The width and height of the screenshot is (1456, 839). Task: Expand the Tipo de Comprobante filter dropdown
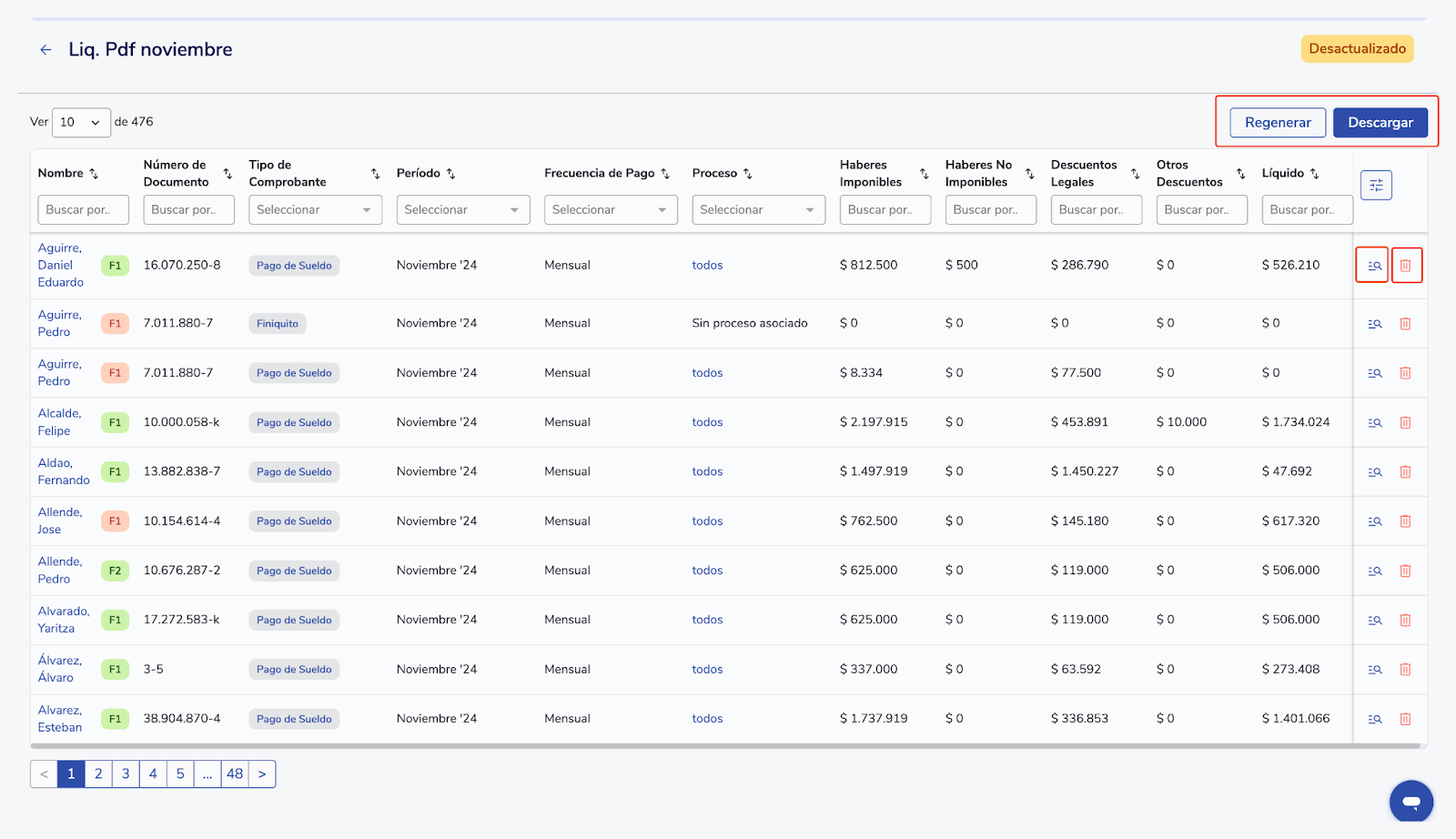coord(313,210)
